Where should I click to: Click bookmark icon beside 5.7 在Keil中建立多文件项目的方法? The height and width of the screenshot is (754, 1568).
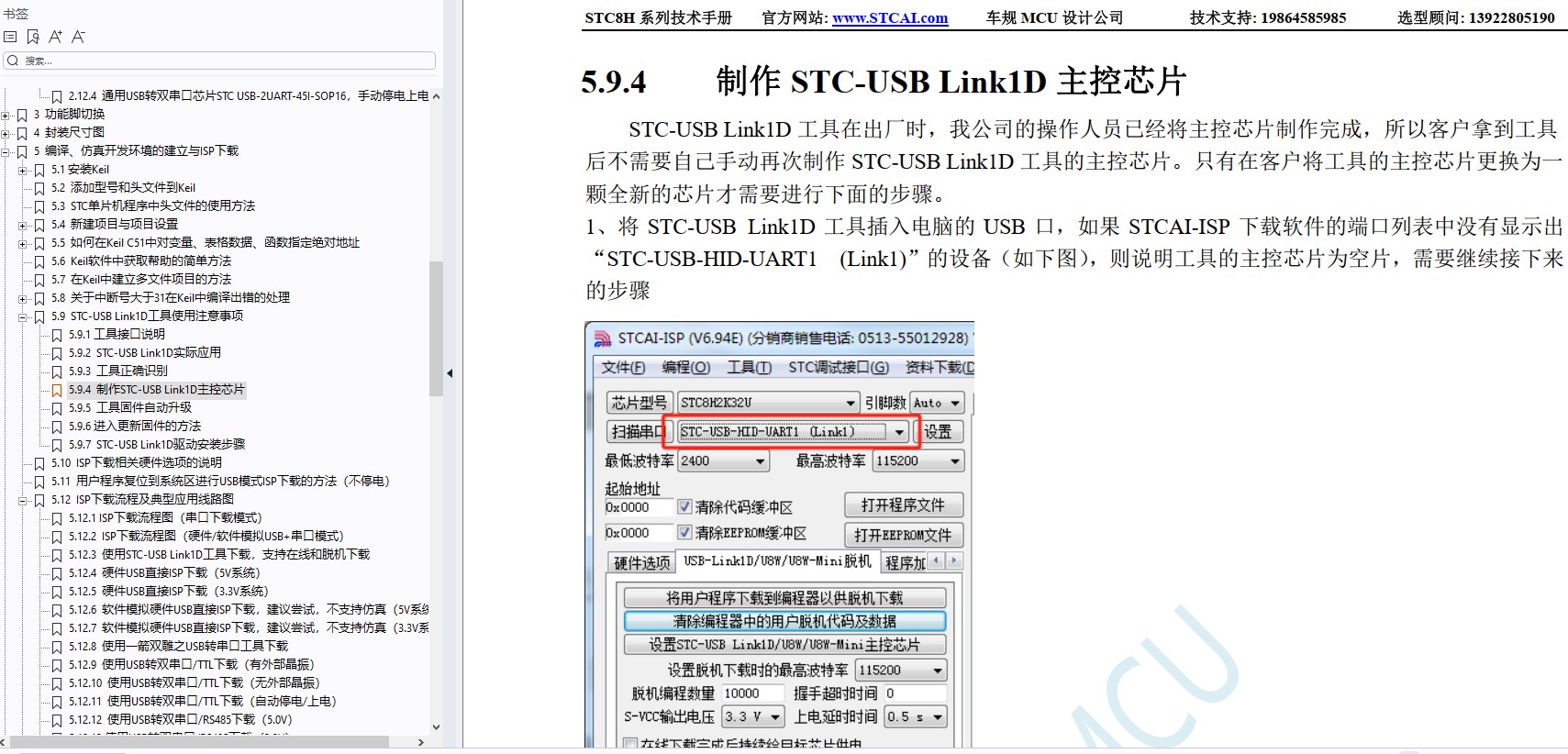click(x=39, y=280)
